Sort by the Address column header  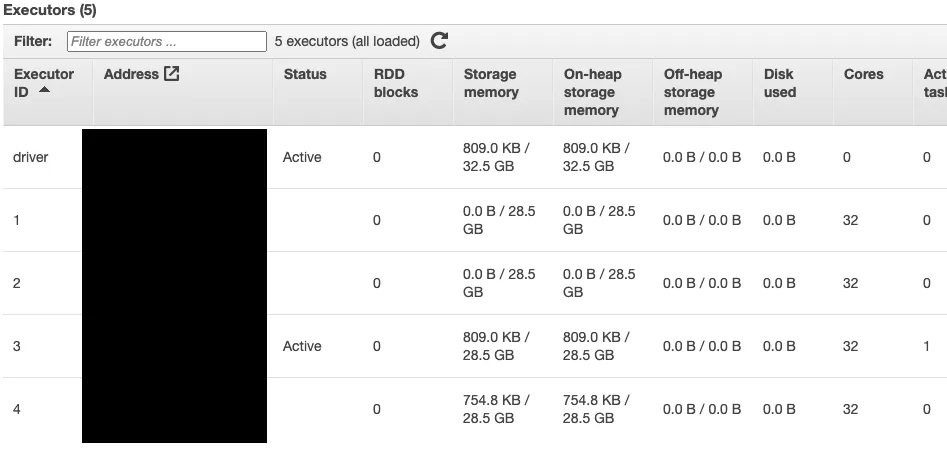(x=131, y=74)
